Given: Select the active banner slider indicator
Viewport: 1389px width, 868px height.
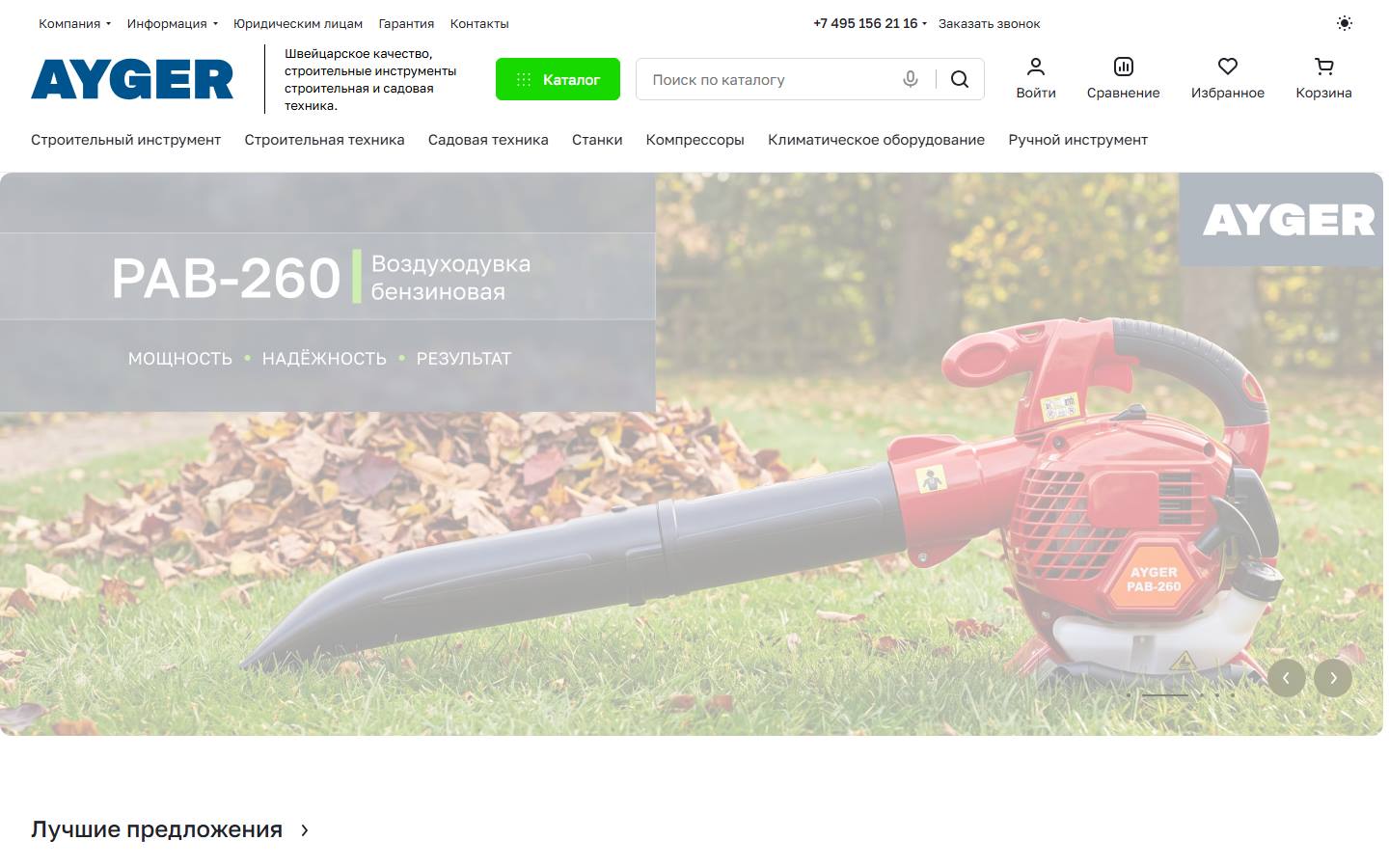Looking at the screenshot, I should pyautogui.click(x=1165, y=694).
